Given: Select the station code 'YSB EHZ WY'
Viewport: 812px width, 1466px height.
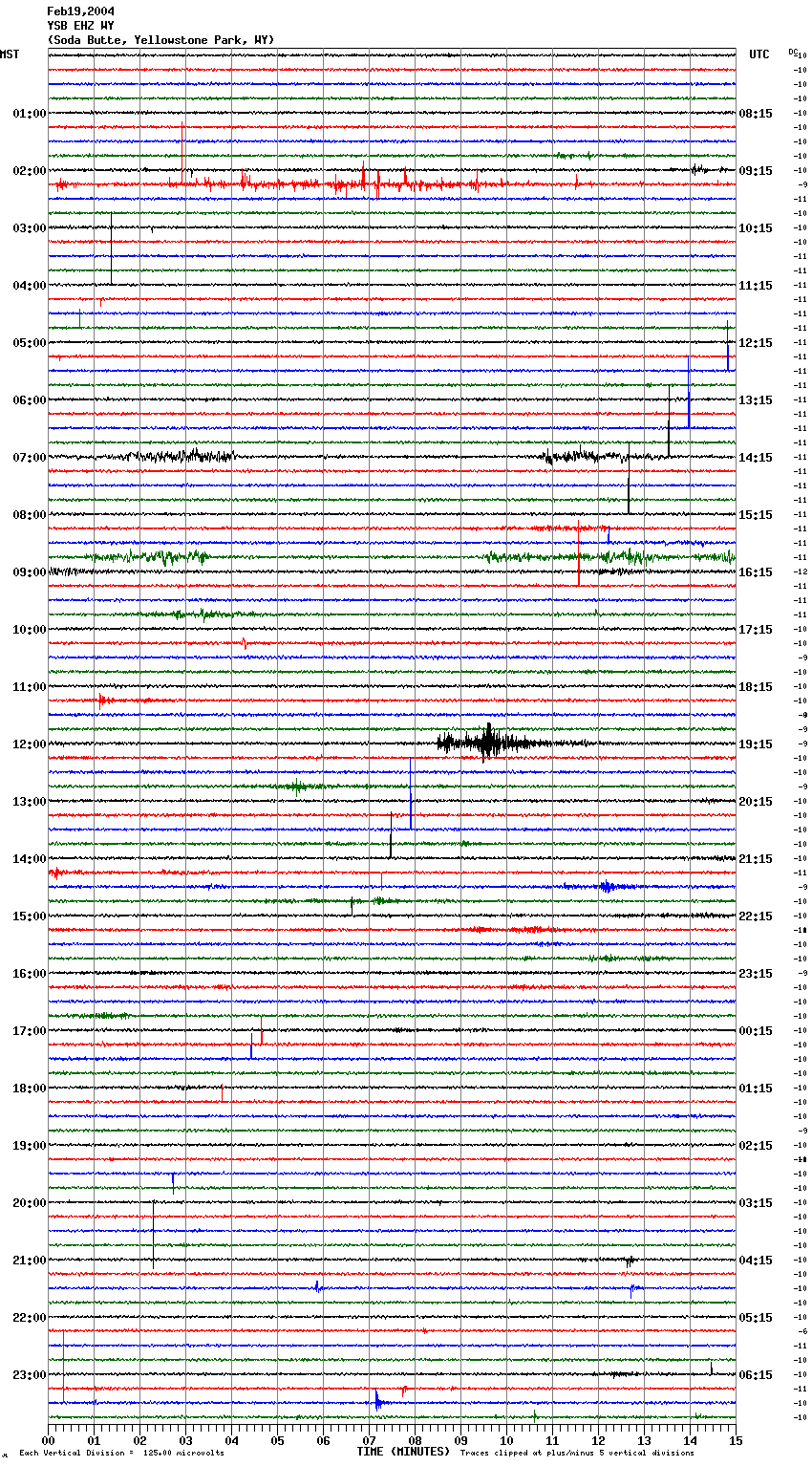Looking at the screenshot, I should [x=80, y=26].
